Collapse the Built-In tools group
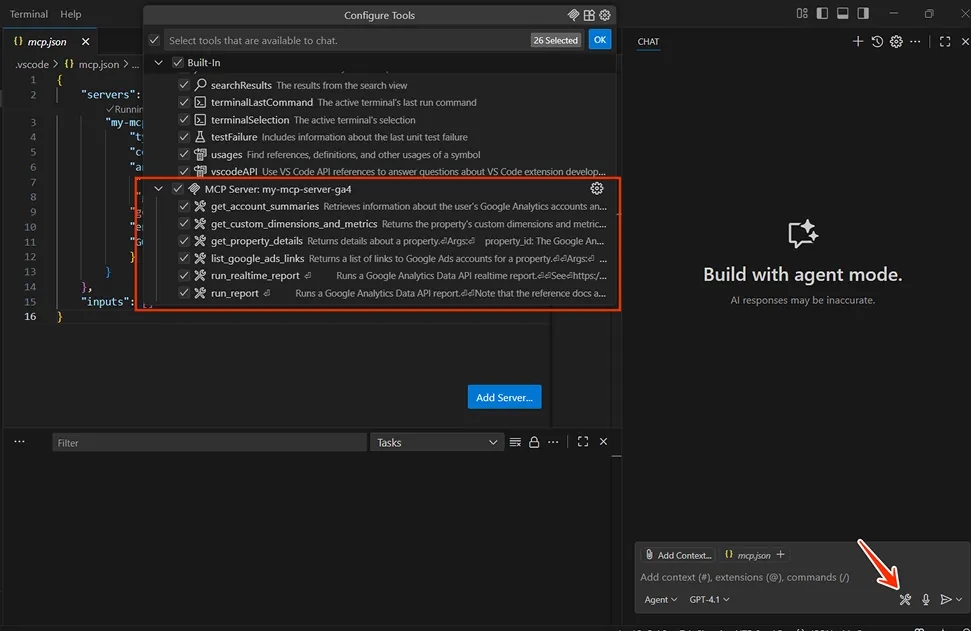This screenshot has height=631, width=971. click(x=159, y=63)
